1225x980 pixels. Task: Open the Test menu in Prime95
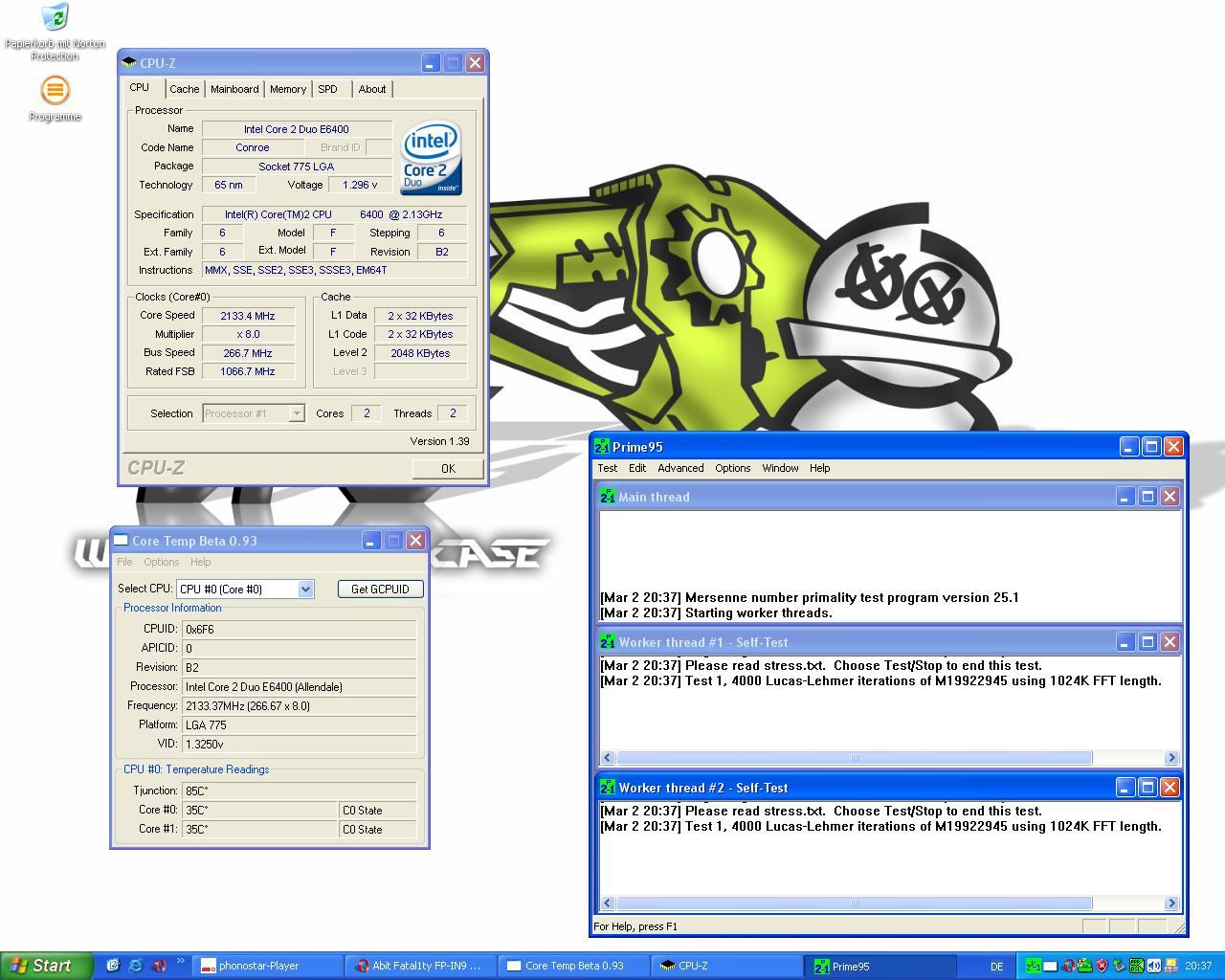(x=608, y=468)
